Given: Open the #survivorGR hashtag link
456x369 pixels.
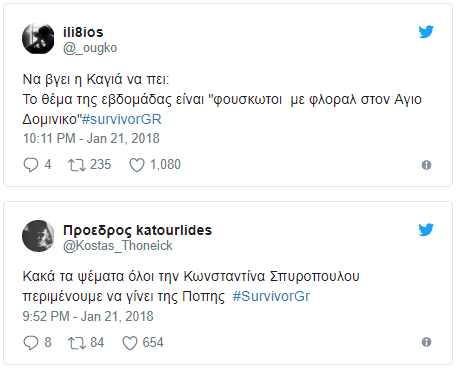Looking at the screenshot, I should [122, 119].
